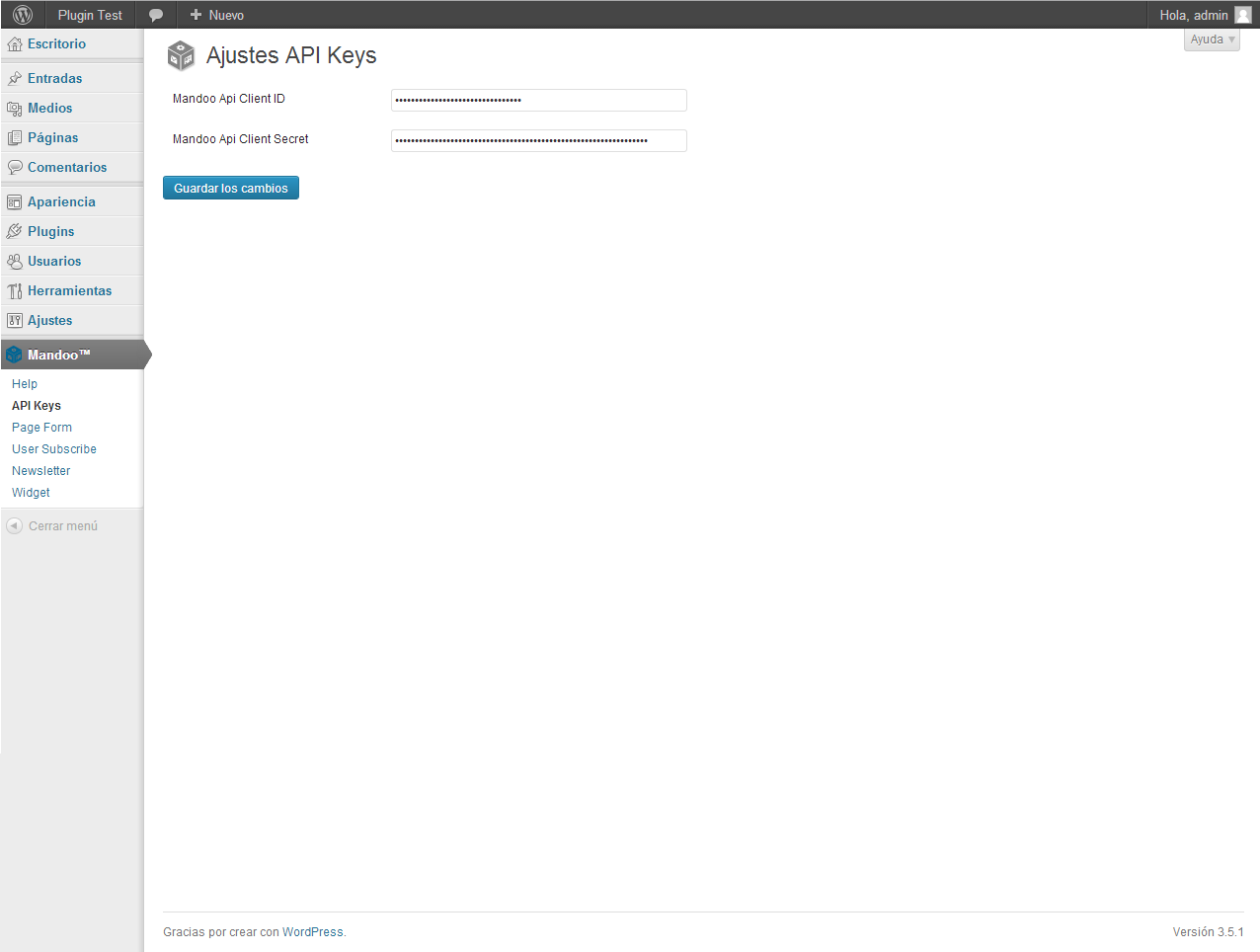Open the comments bubble in admin bar

[156, 15]
